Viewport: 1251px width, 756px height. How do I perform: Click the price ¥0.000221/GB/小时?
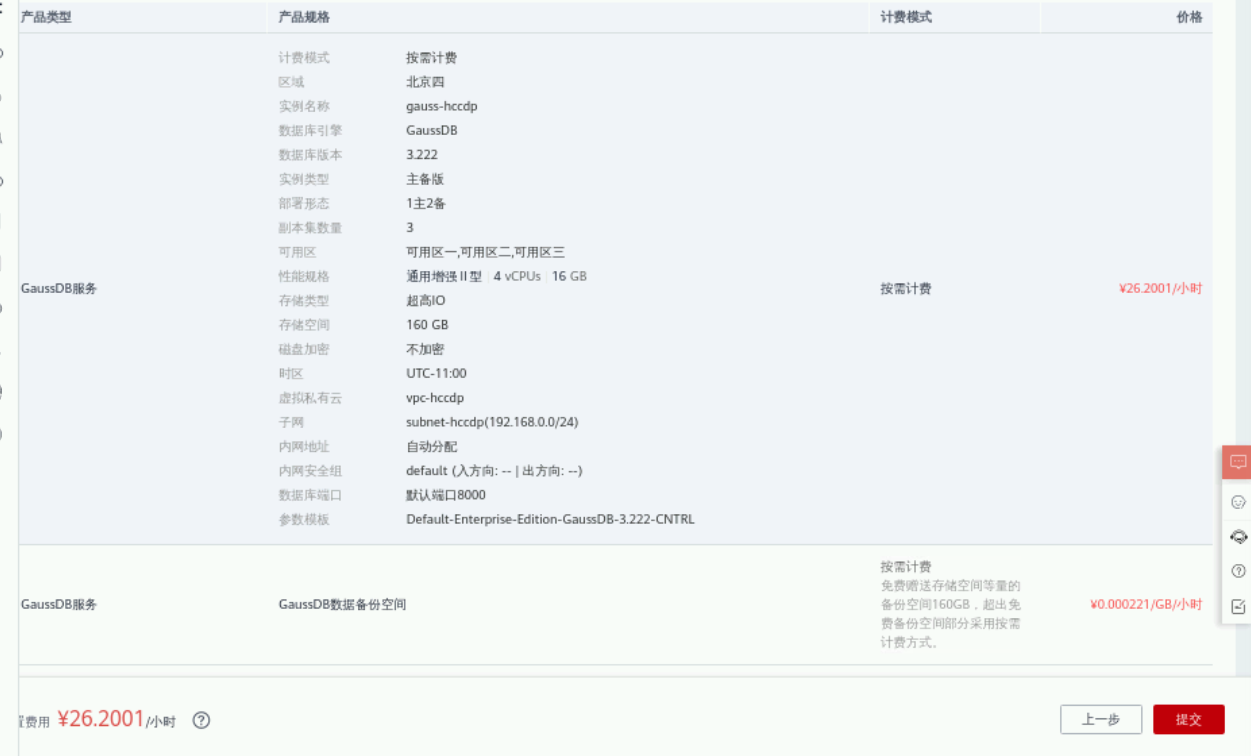coord(1146,604)
